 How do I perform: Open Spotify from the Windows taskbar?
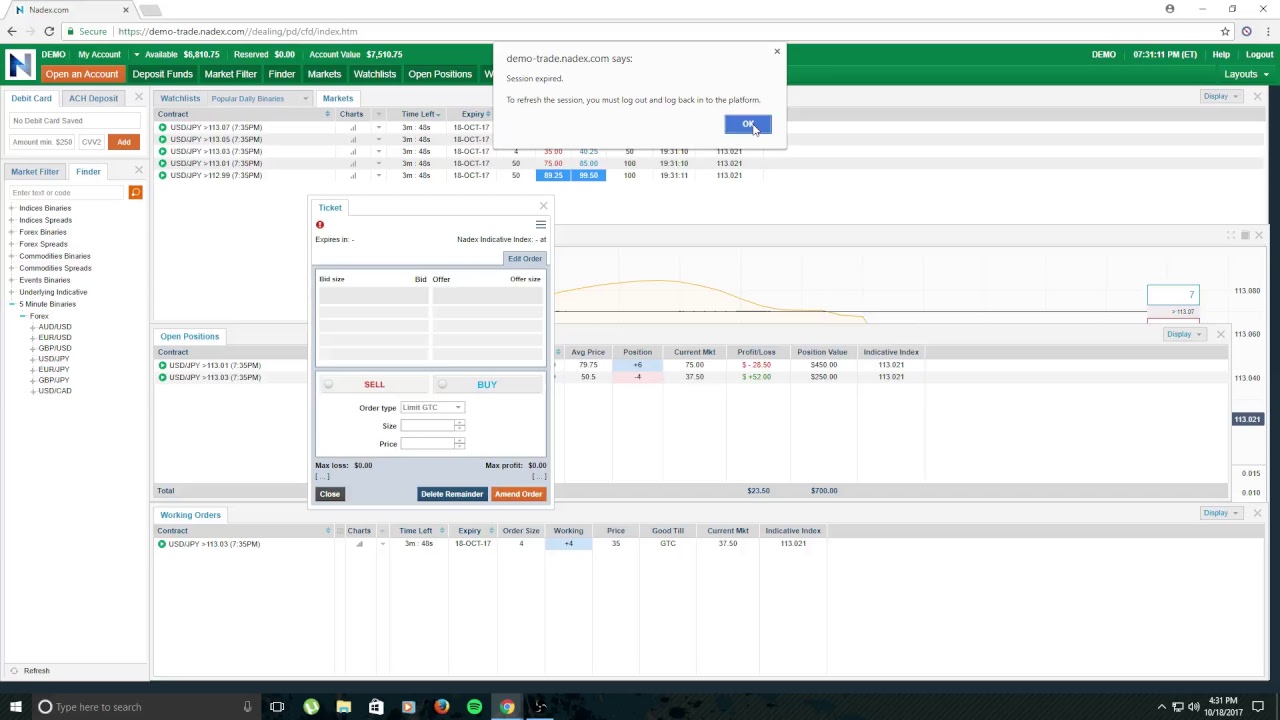pos(474,707)
